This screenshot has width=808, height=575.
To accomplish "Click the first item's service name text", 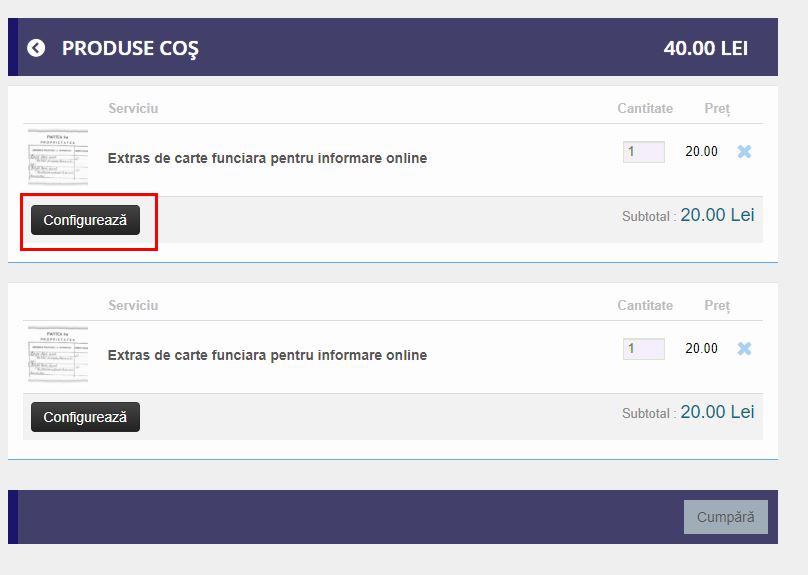I will pos(267,158).
